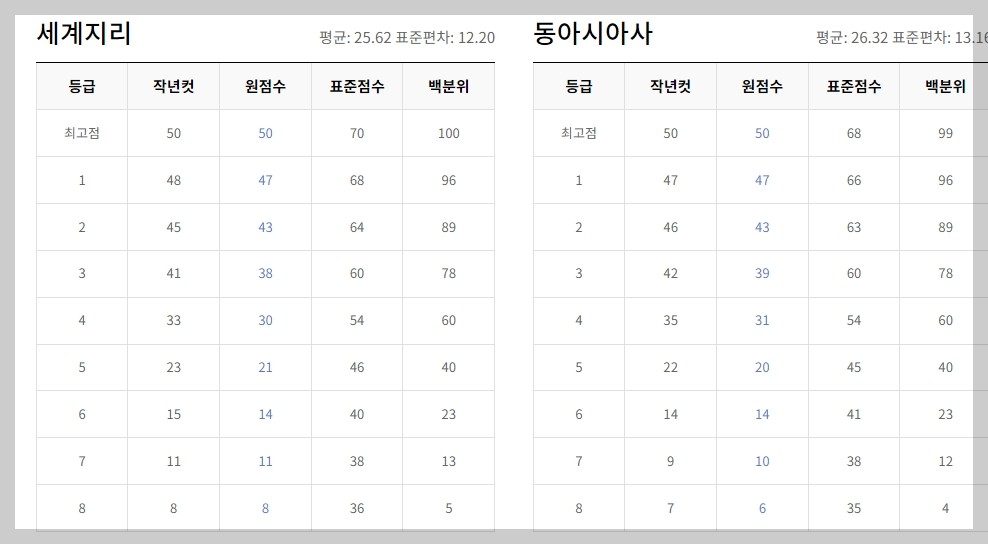Click 백분위 4 in 동아시아사 grade 8 row
Image resolution: width=988 pixels, height=544 pixels.
945,509
